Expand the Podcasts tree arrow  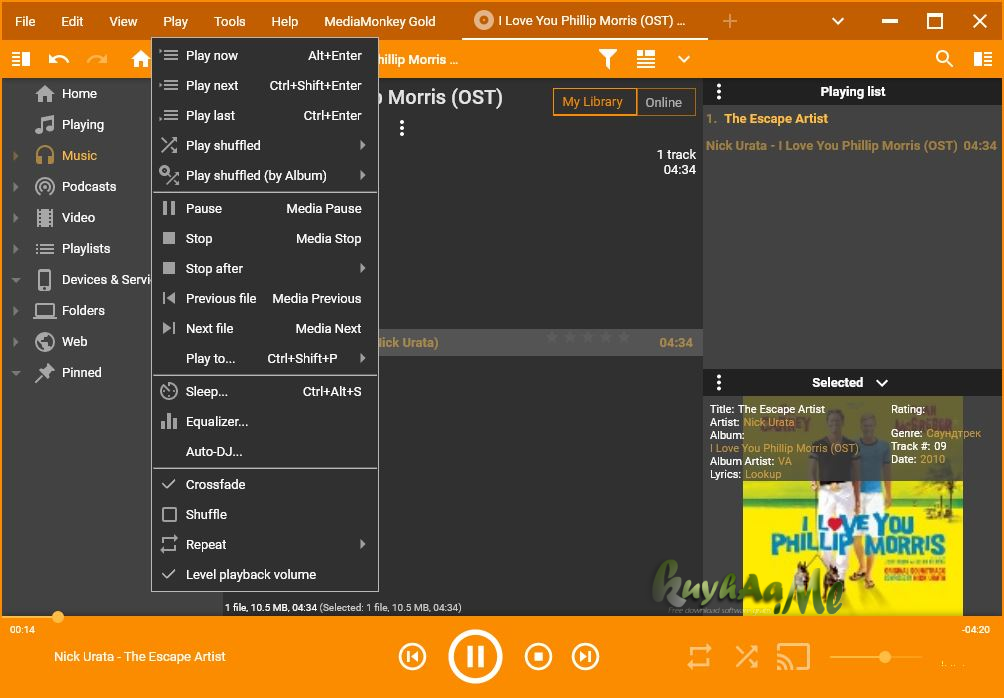16,187
